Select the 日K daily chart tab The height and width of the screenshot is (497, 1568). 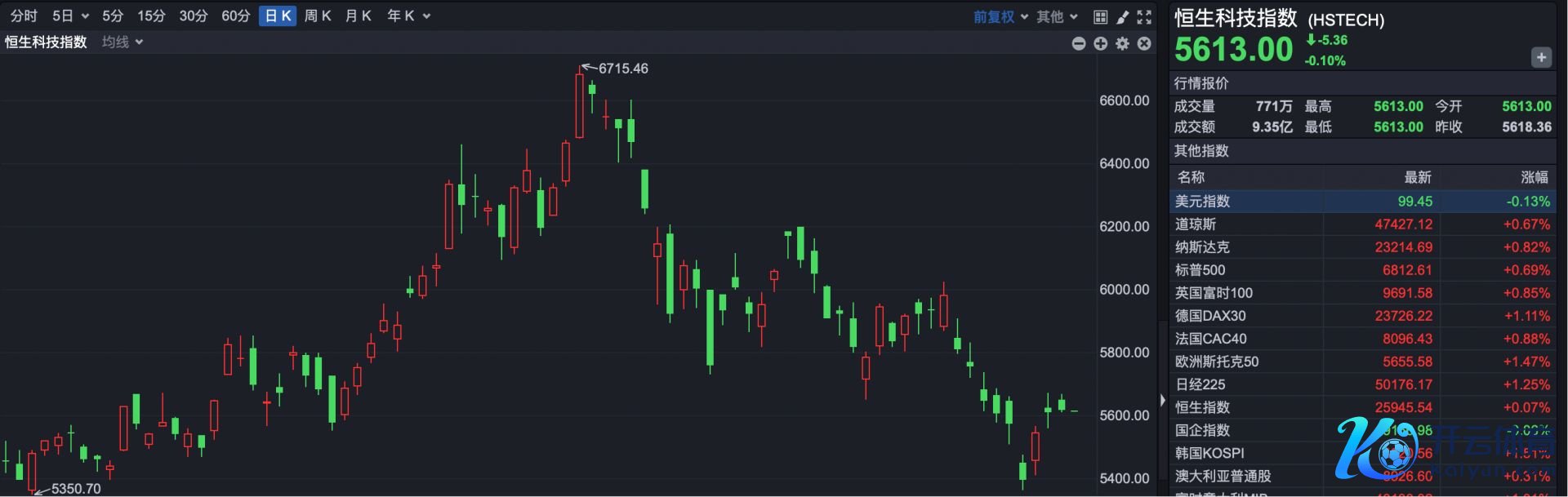coord(278,16)
